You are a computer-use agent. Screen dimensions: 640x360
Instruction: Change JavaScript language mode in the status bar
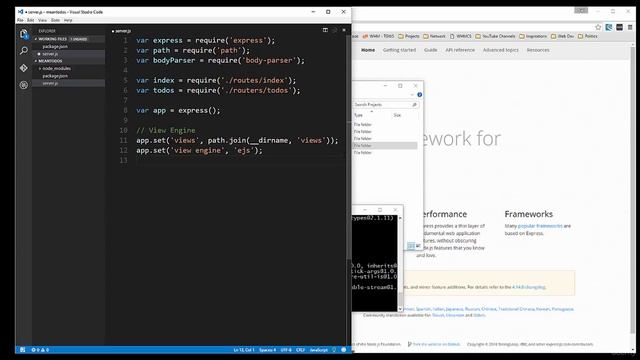tap(319, 350)
